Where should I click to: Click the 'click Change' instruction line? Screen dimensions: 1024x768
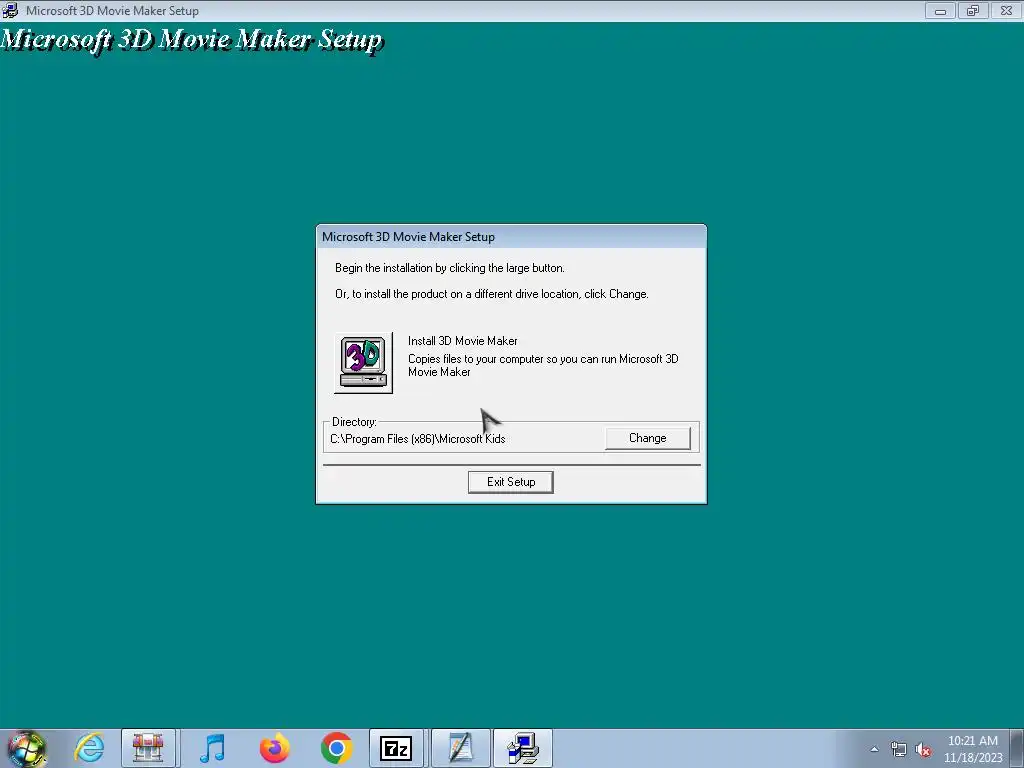click(x=492, y=294)
